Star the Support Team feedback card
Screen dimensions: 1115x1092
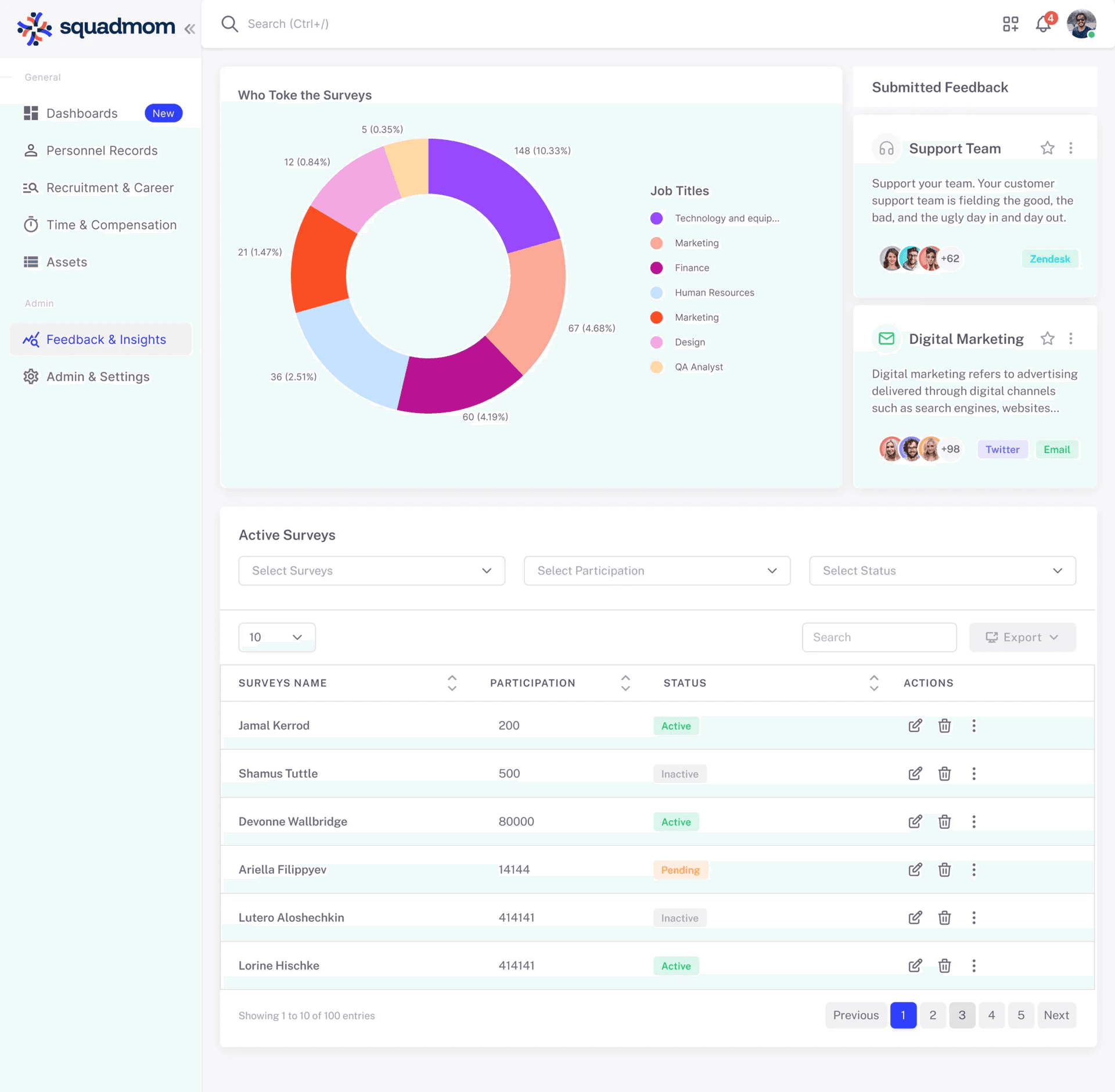[x=1047, y=148]
